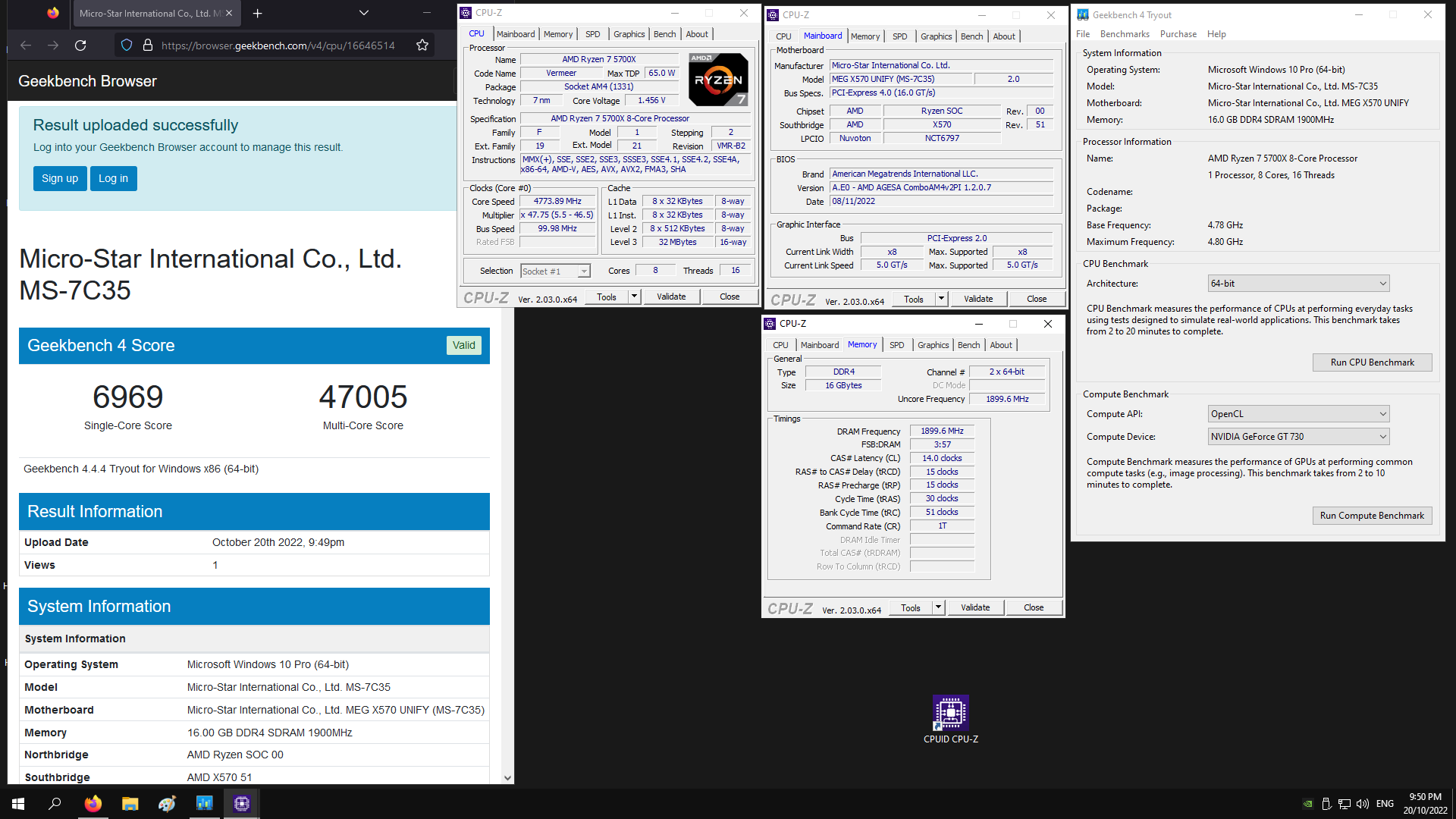Open the Architecture 64-bit dropdown

click(1298, 284)
